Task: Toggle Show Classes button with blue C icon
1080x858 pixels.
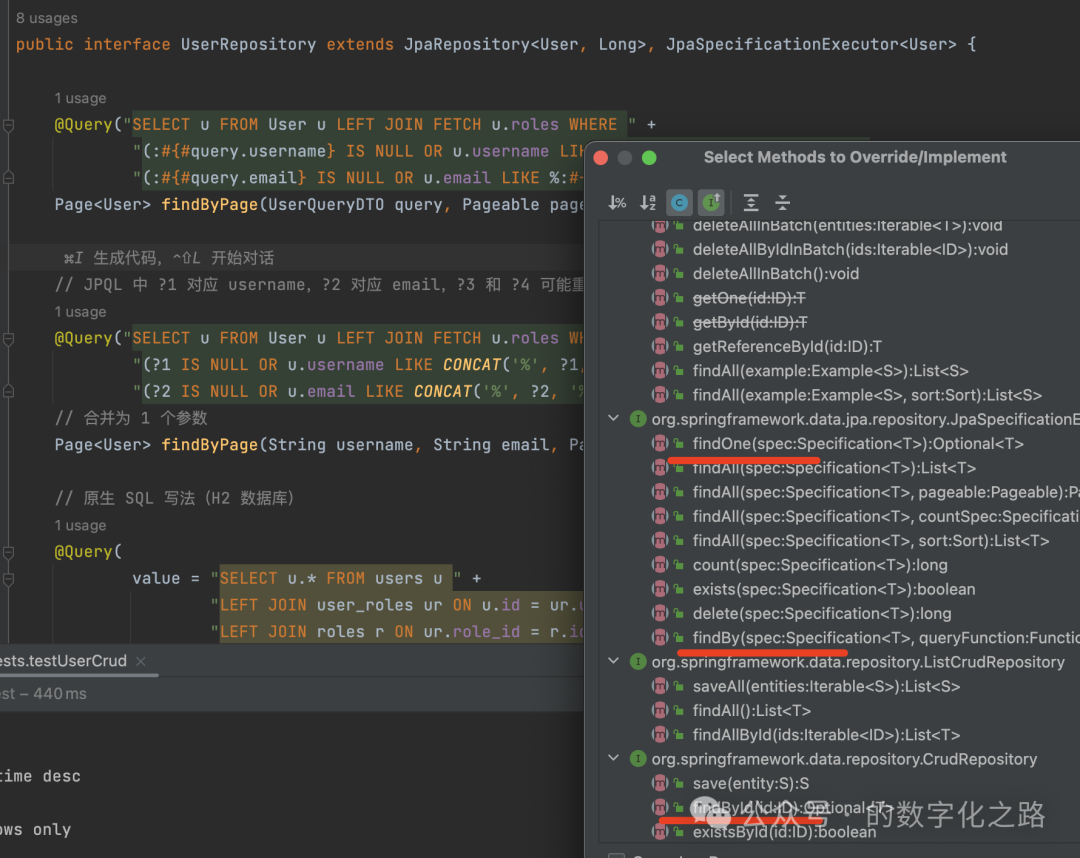Action: point(679,202)
